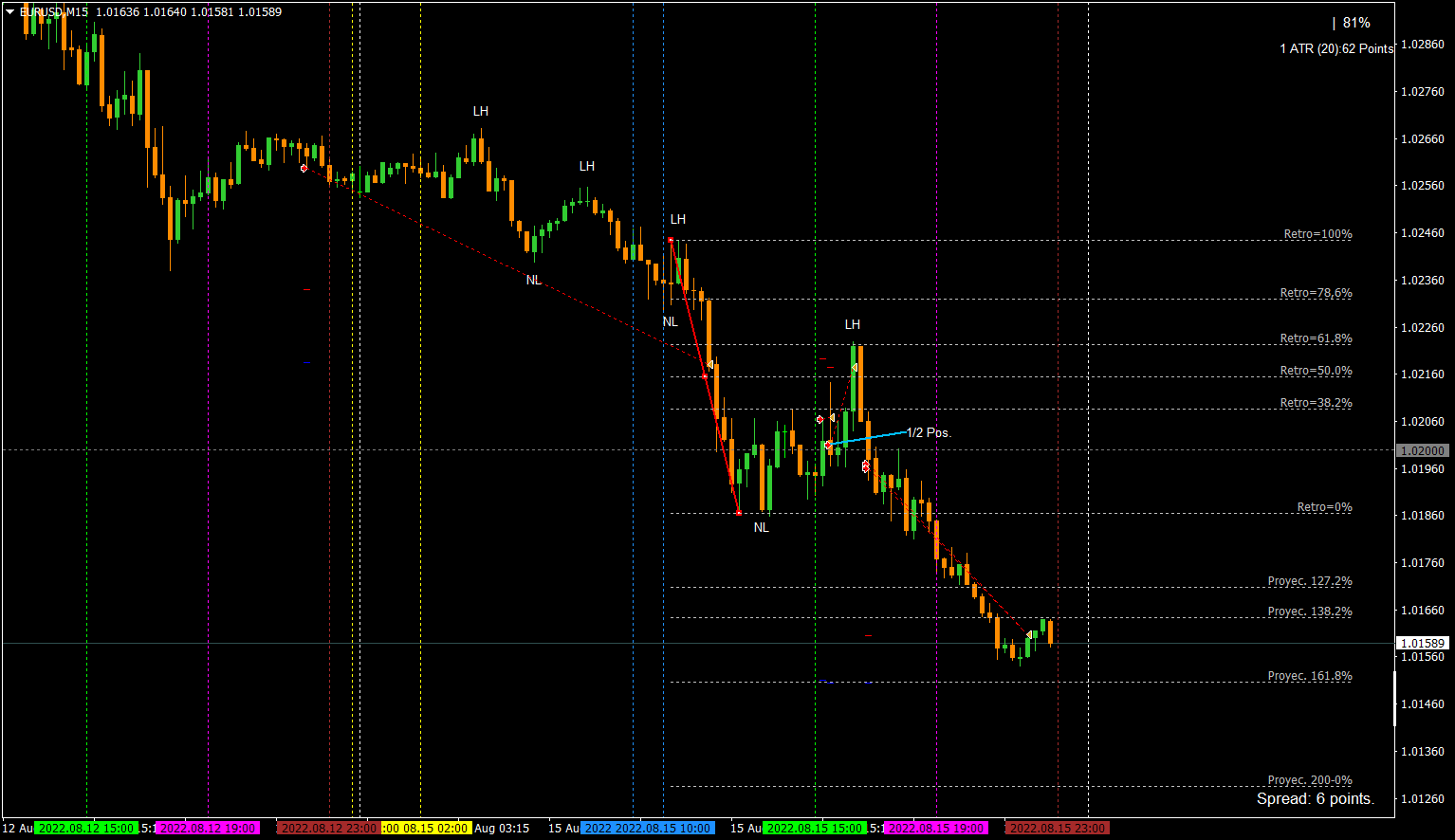Click the magenta 2022.08.15 19:00 time marker

coord(936,829)
